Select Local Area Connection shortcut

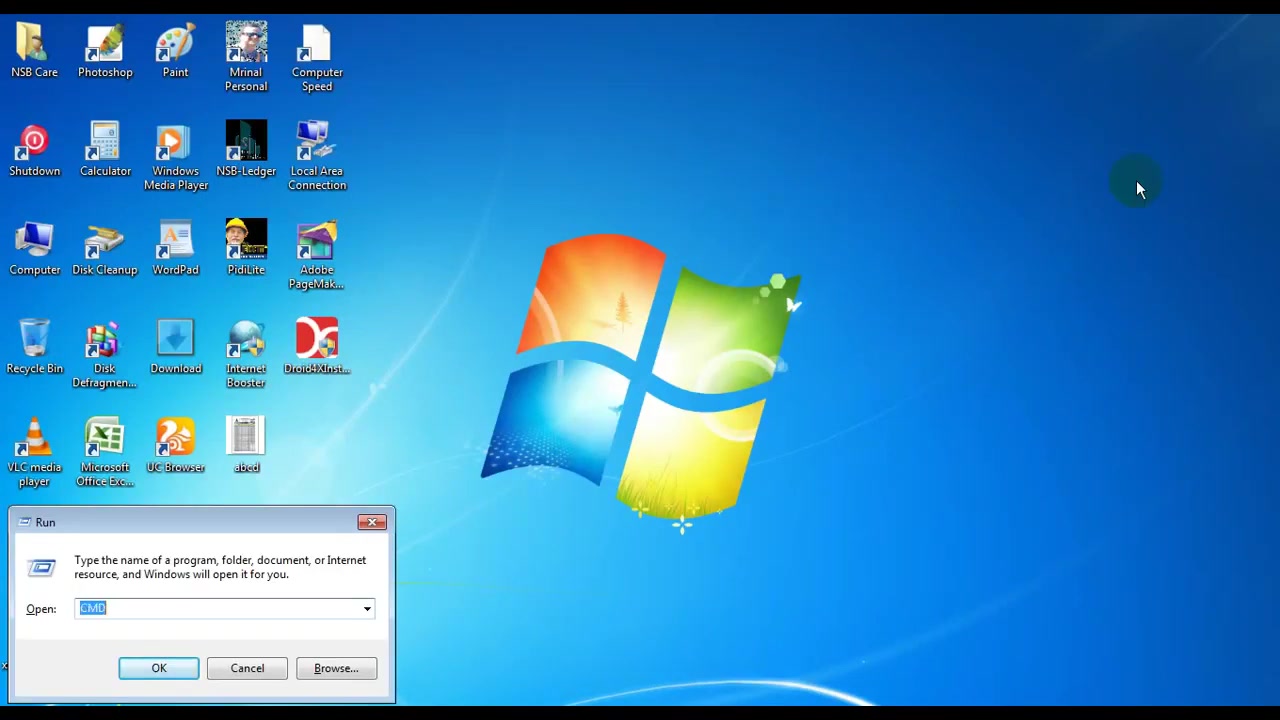pos(317,156)
